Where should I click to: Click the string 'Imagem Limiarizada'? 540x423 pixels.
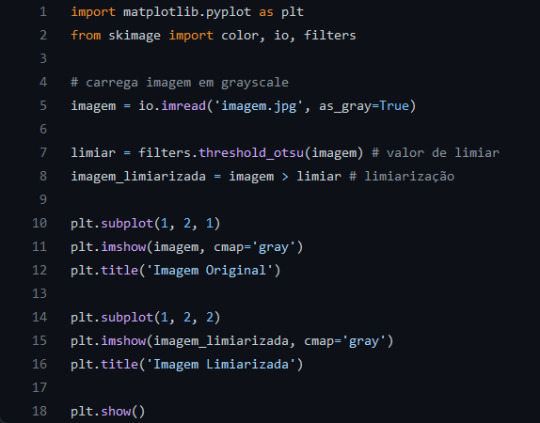click(221, 364)
